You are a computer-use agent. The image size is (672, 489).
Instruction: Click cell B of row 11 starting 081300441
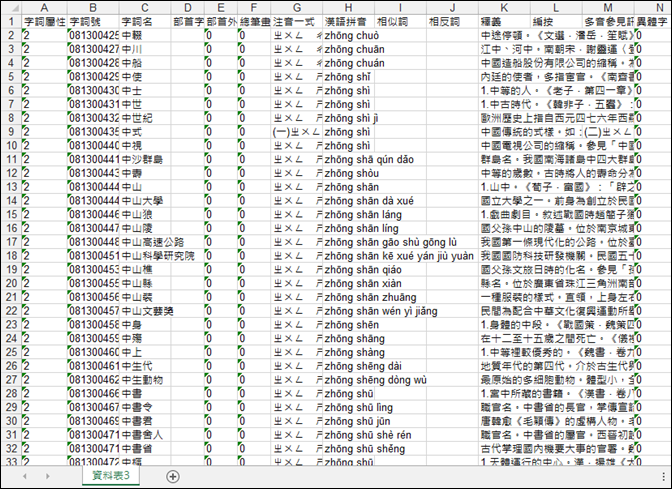pyautogui.click(x=93, y=159)
